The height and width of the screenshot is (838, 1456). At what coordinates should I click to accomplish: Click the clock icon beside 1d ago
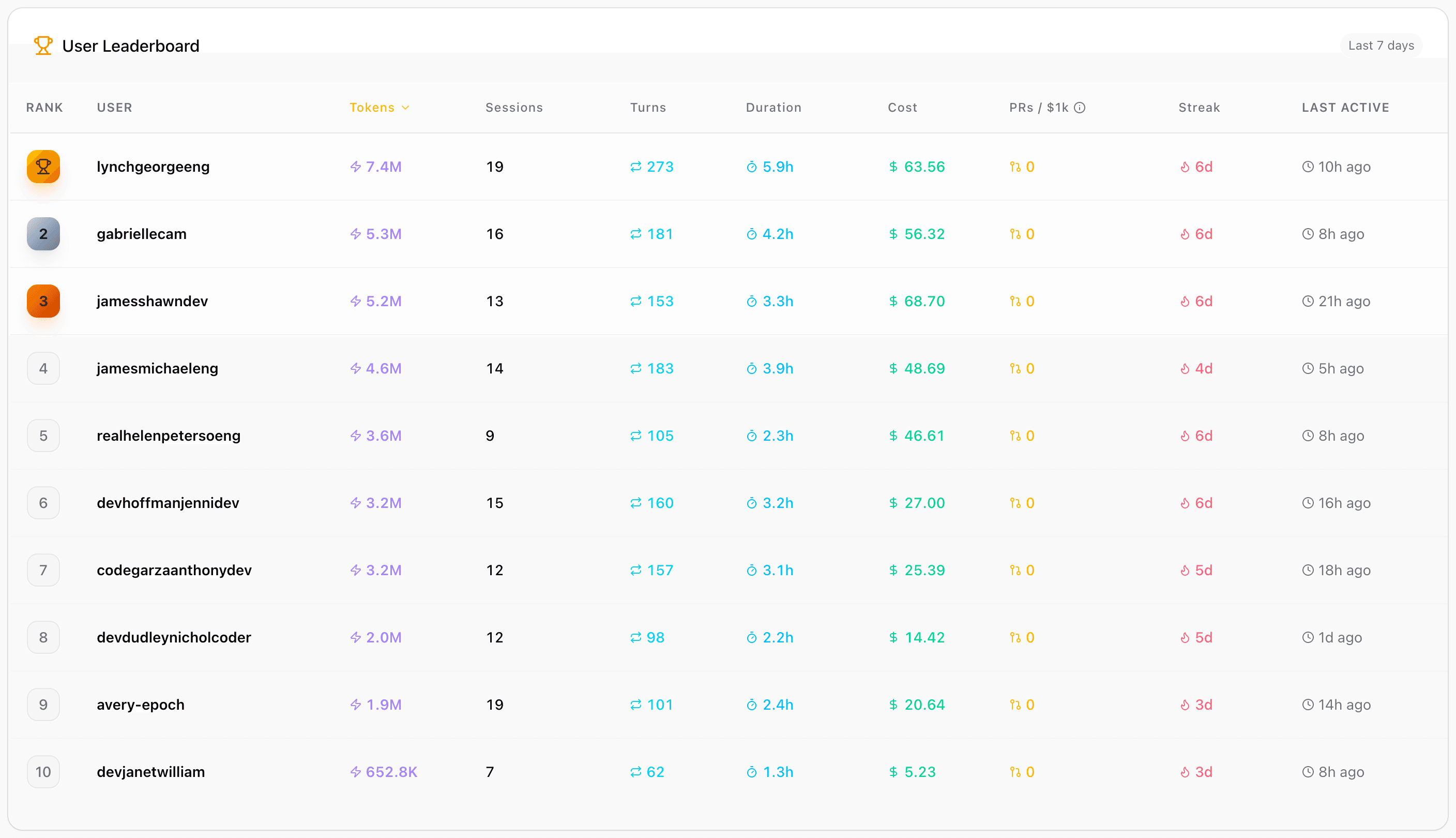[1308, 637]
